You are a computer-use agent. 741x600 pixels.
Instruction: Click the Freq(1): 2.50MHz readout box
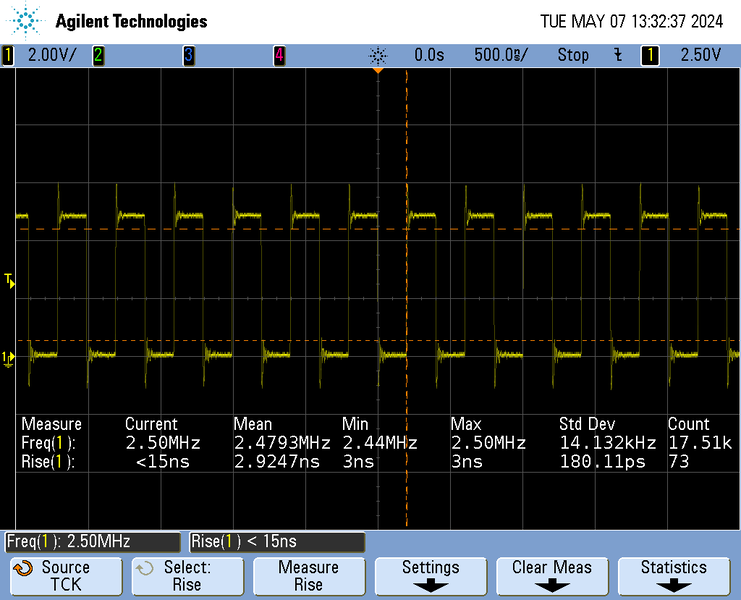[x=93, y=541]
